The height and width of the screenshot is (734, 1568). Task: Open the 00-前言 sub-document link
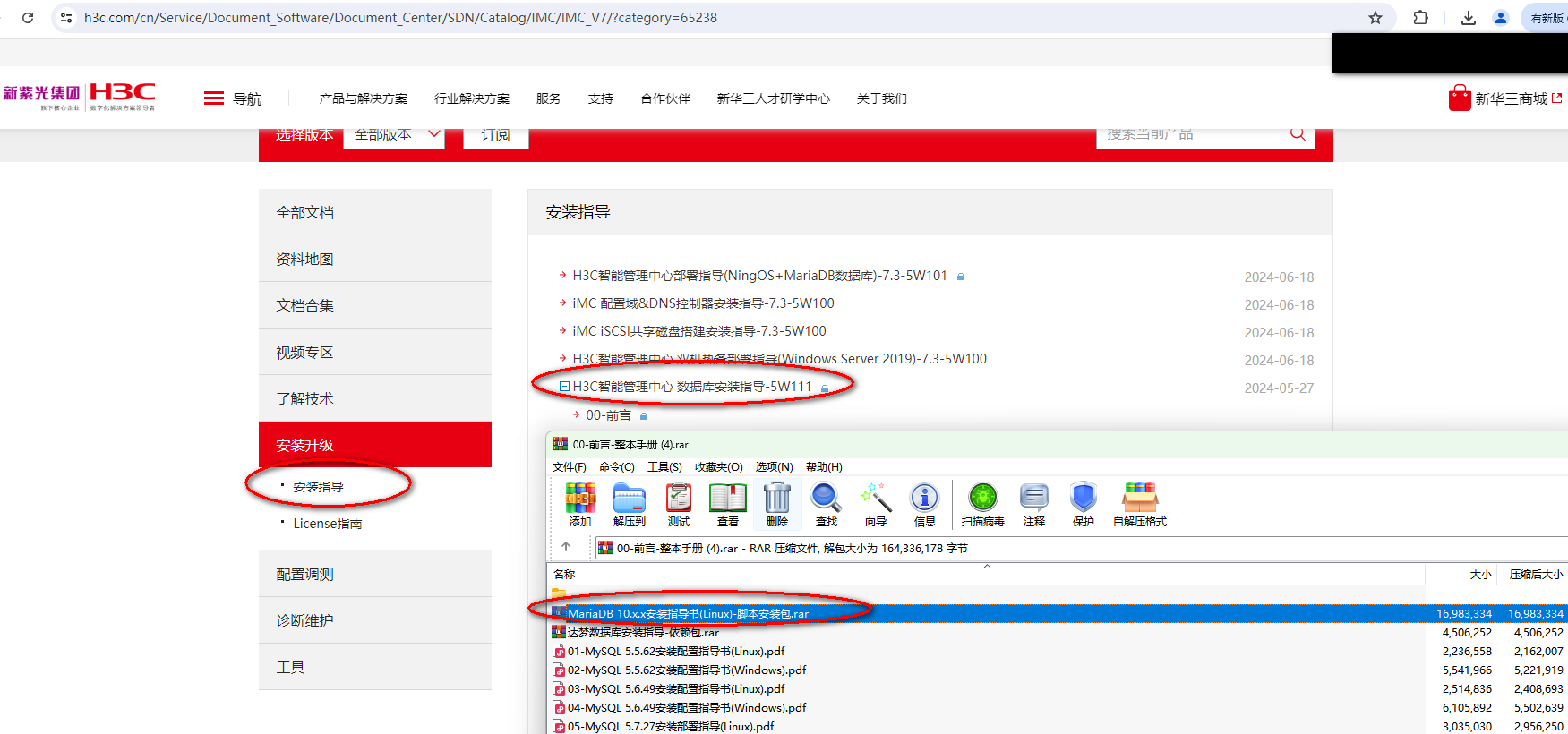[608, 415]
